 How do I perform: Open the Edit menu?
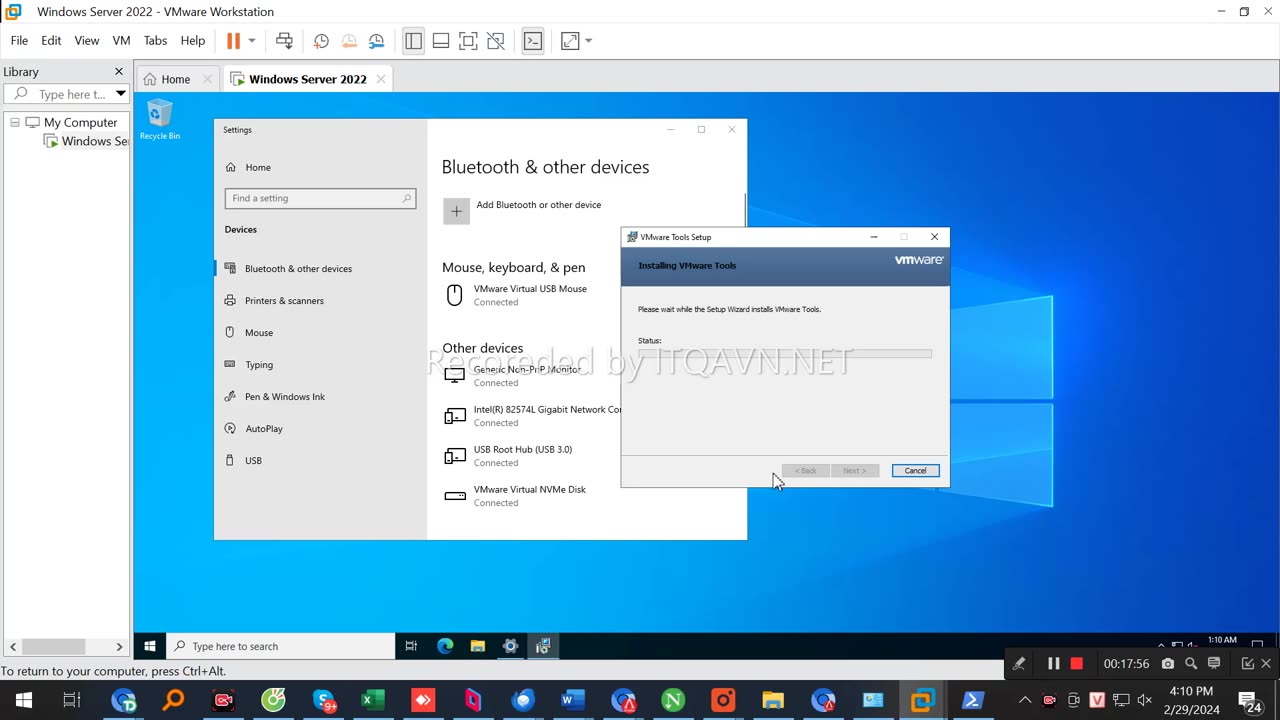pyautogui.click(x=51, y=41)
